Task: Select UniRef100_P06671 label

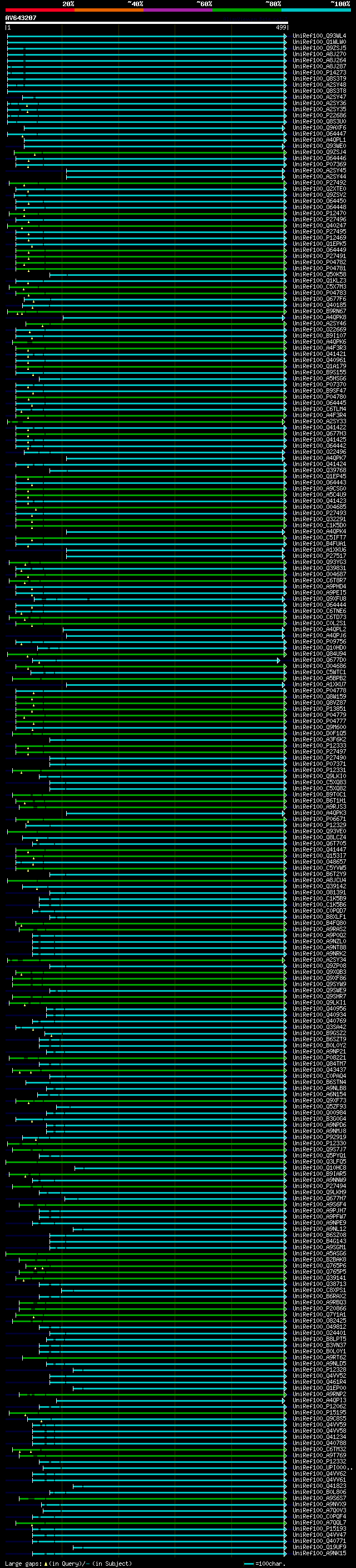Action: (319, 819)
